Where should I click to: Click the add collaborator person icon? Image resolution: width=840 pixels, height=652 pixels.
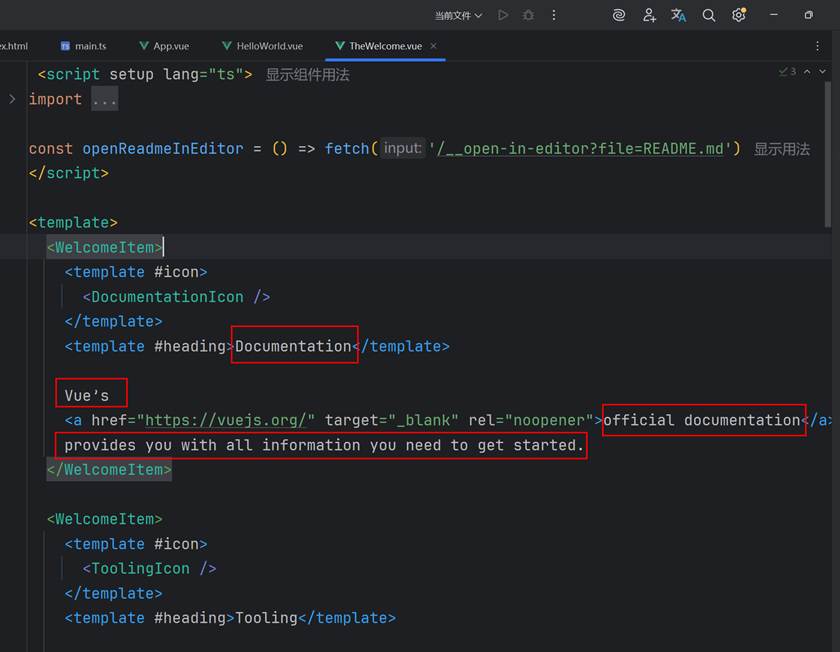(x=649, y=15)
